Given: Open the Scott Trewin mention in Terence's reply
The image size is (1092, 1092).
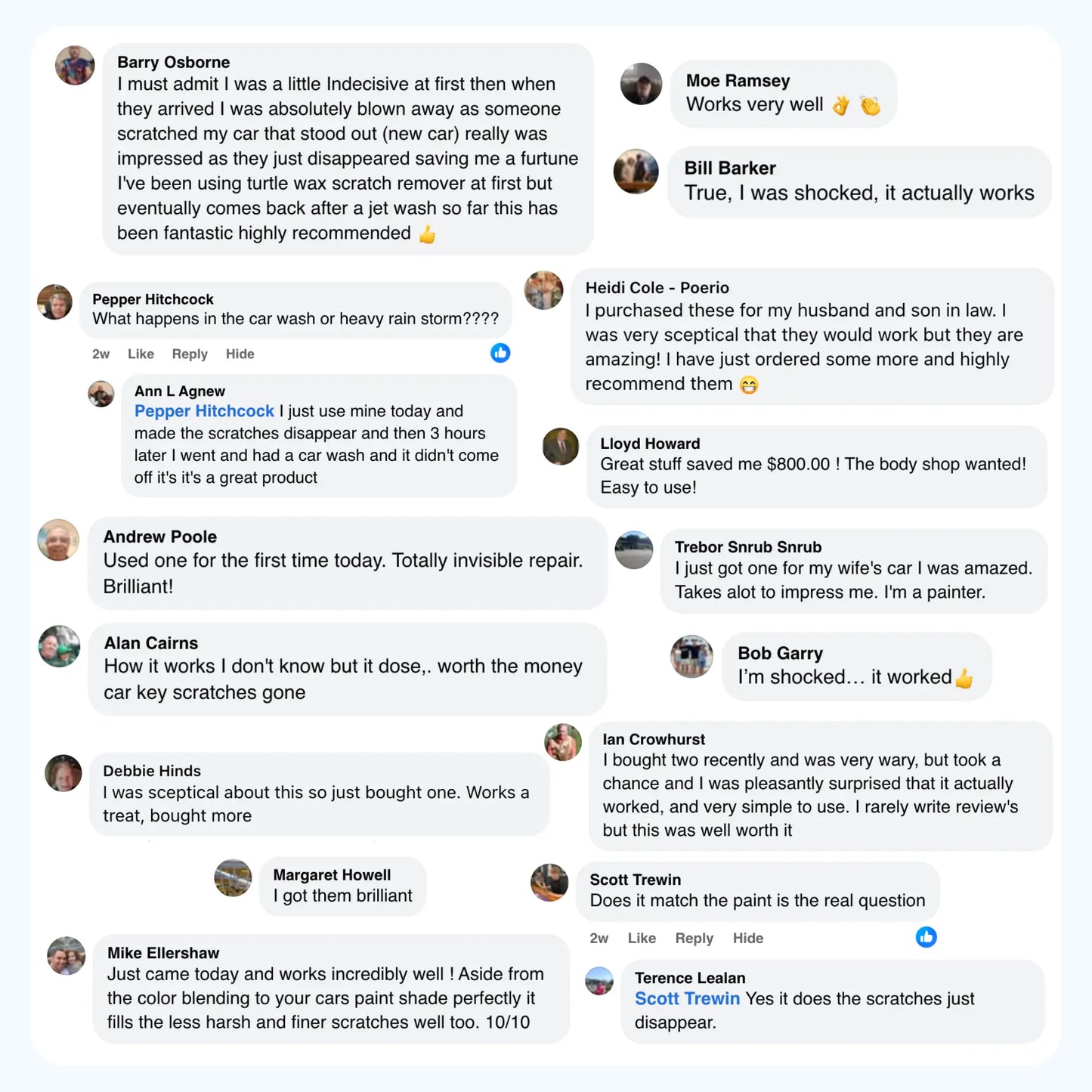Looking at the screenshot, I should 687,998.
